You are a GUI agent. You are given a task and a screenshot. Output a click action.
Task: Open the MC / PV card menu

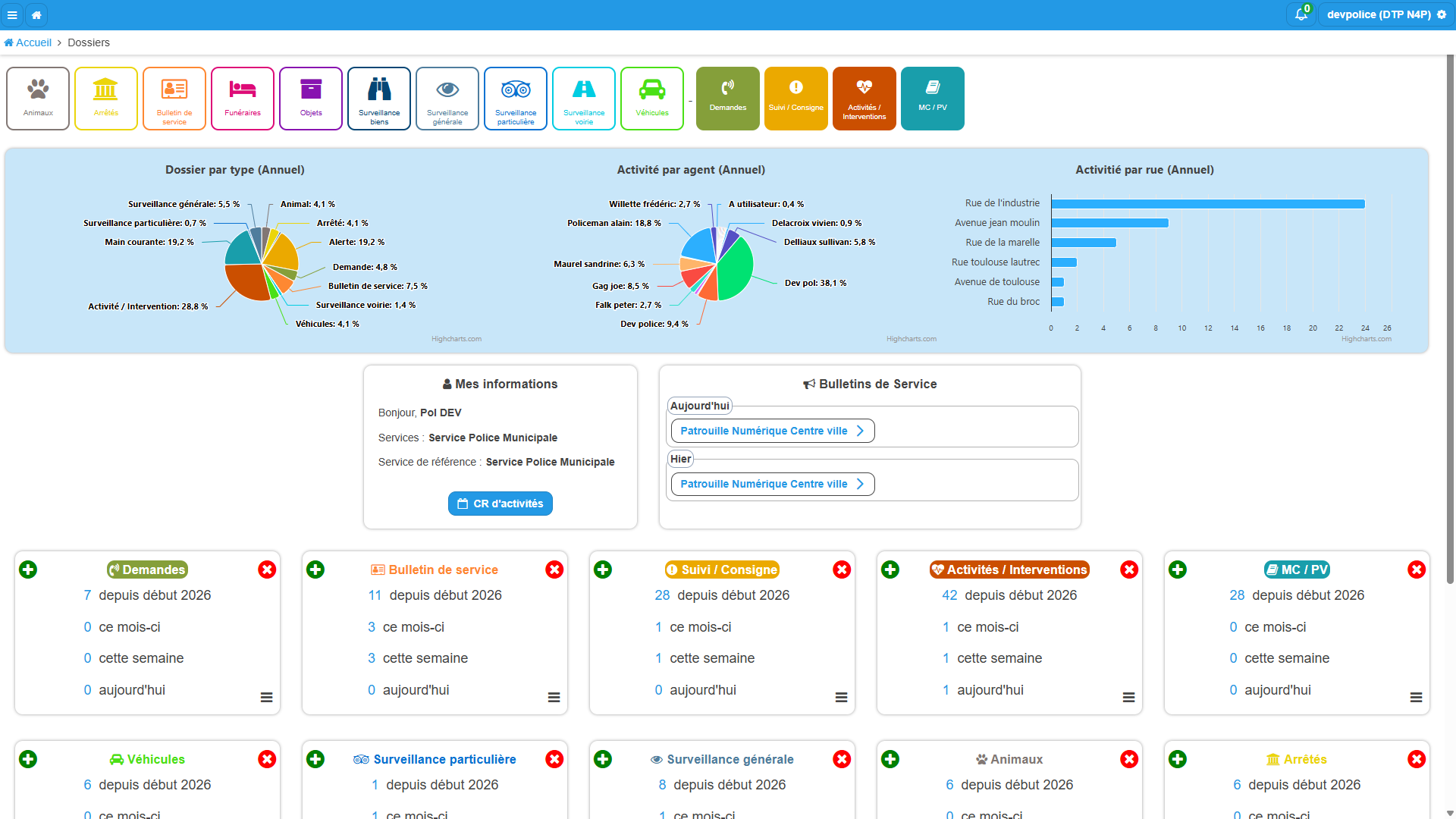click(1417, 698)
